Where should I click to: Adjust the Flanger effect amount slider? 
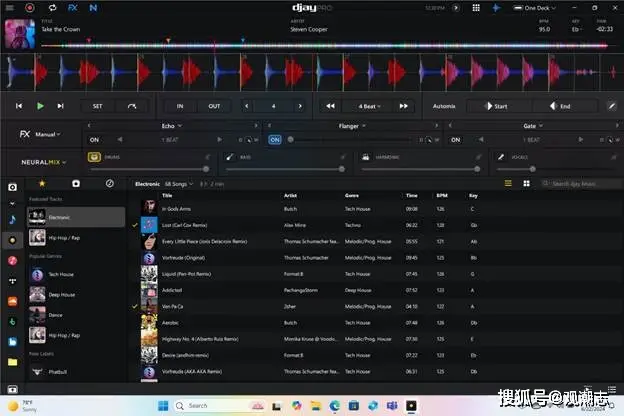pyautogui.click(x=350, y=140)
